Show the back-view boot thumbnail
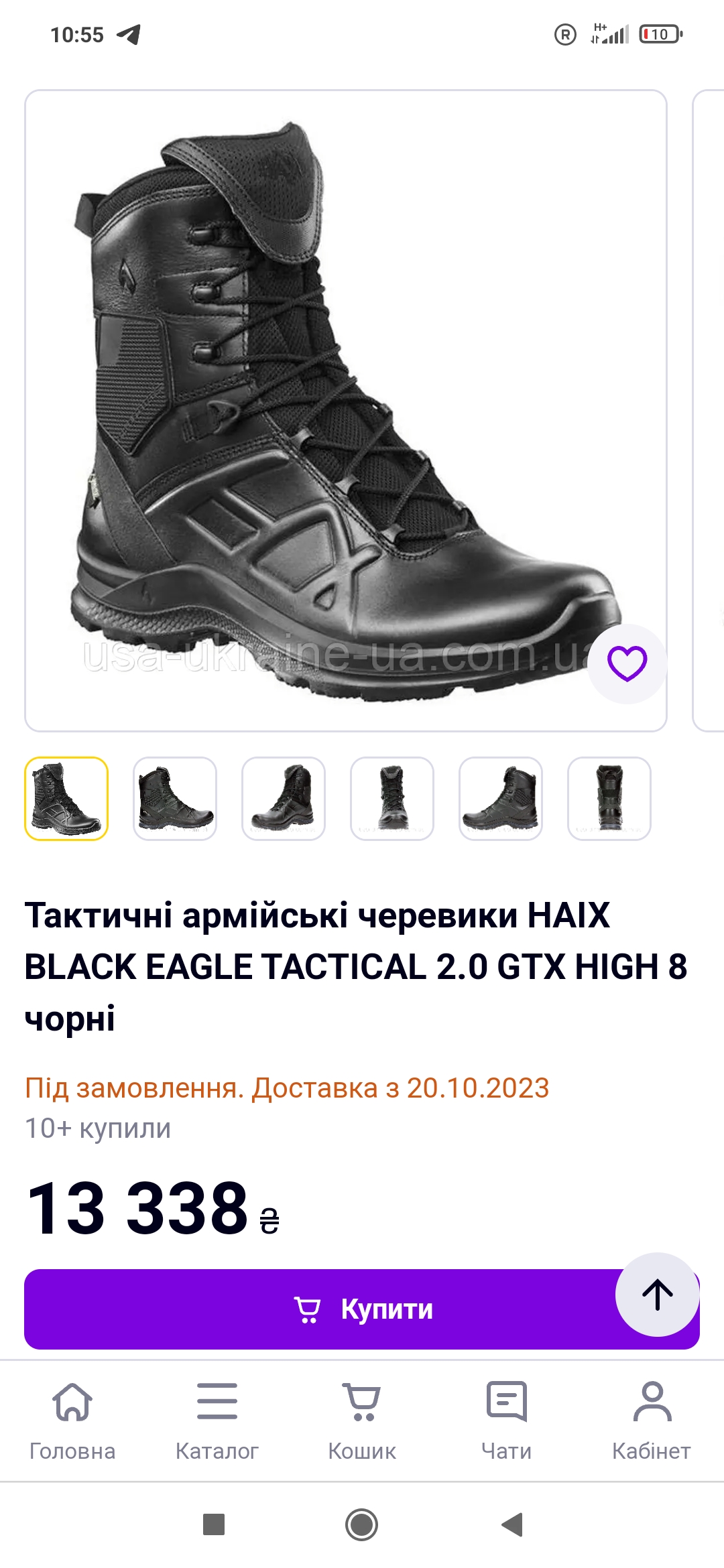724x1568 pixels. (609, 799)
